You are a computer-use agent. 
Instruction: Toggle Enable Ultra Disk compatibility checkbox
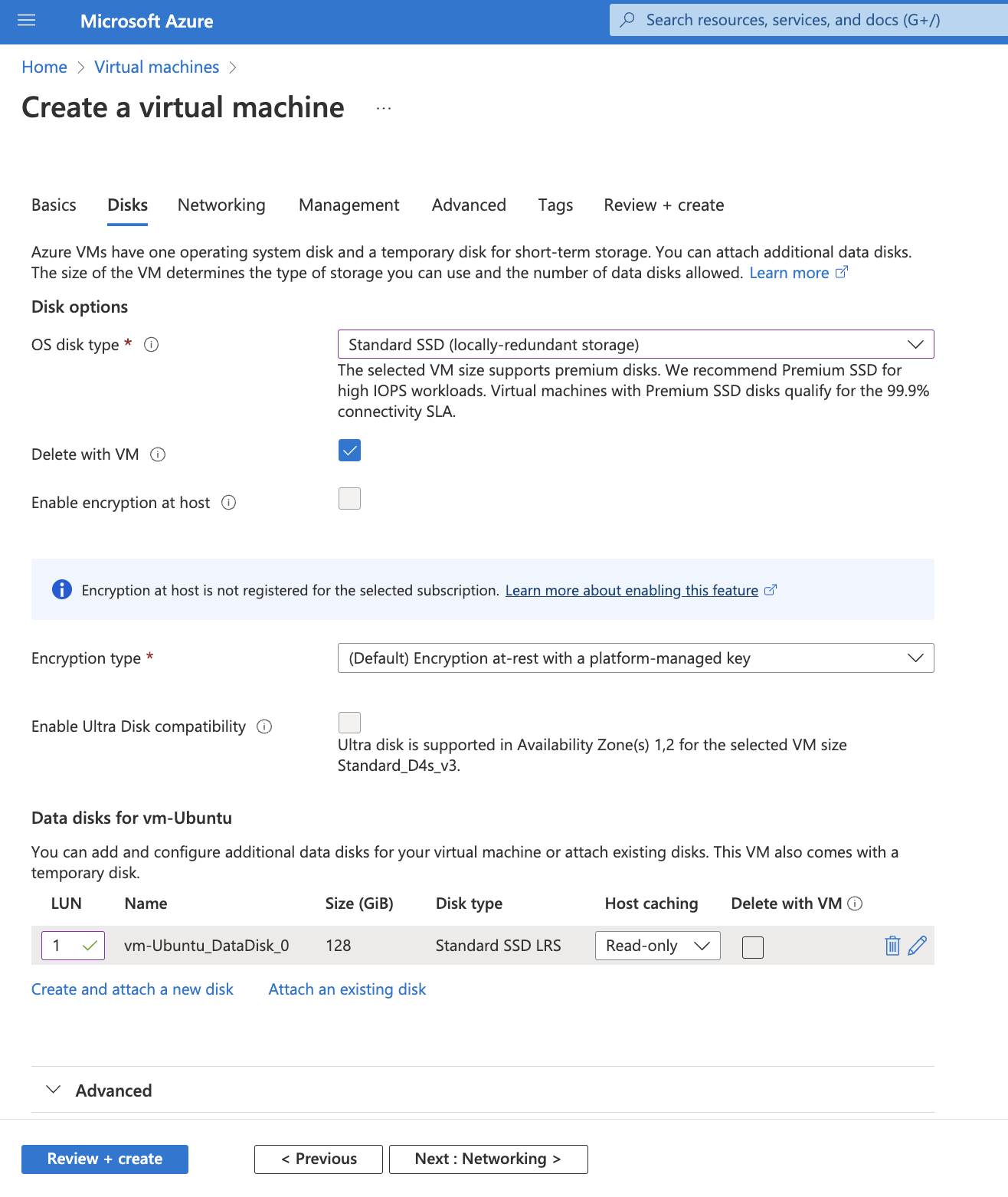pos(349,723)
